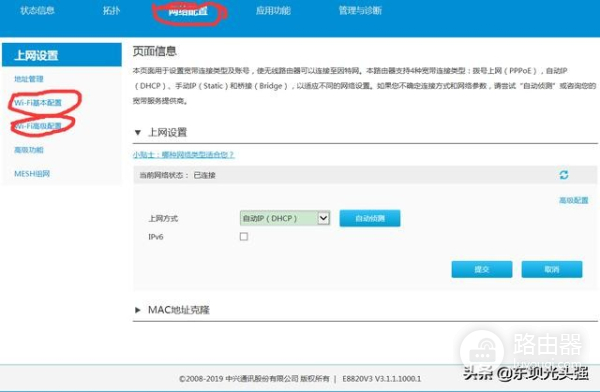The height and width of the screenshot is (392, 600).
Task: Expand the MAC地址克隆 section
Action: click(138, 310)
